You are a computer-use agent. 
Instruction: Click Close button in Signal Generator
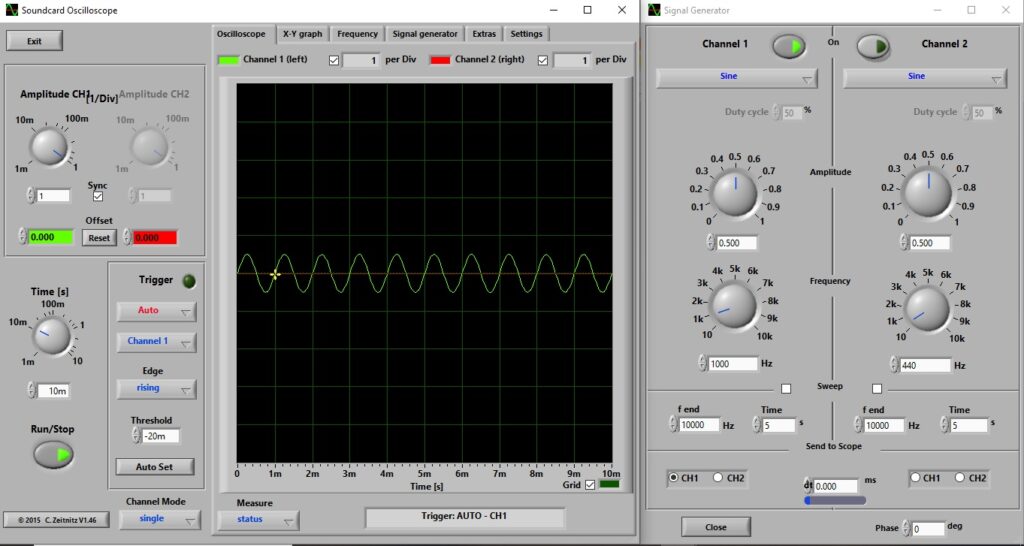(x=716, y=527)
